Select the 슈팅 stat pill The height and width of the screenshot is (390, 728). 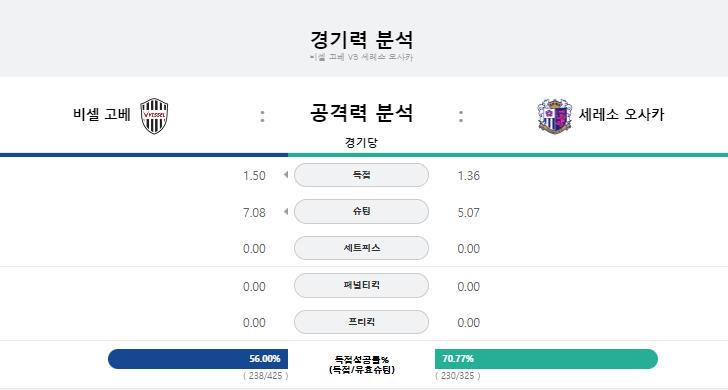tap(361, 211)
